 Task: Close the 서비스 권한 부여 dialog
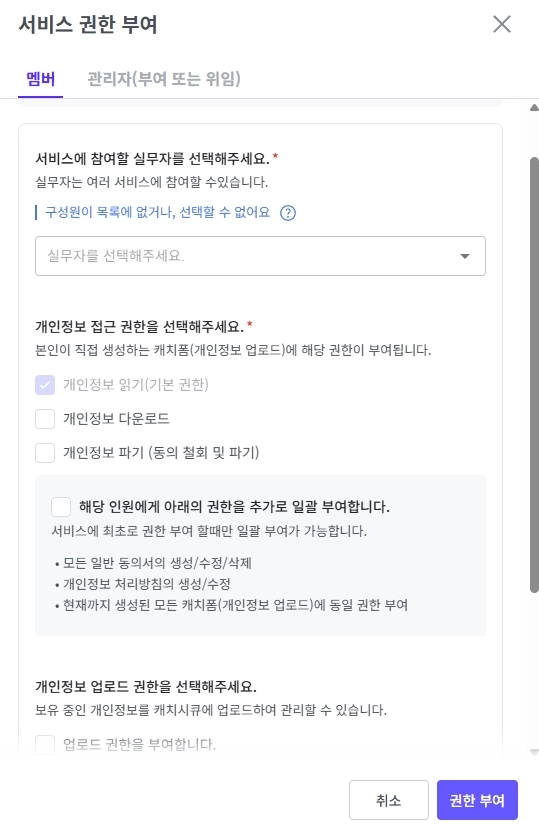(501, 24)
